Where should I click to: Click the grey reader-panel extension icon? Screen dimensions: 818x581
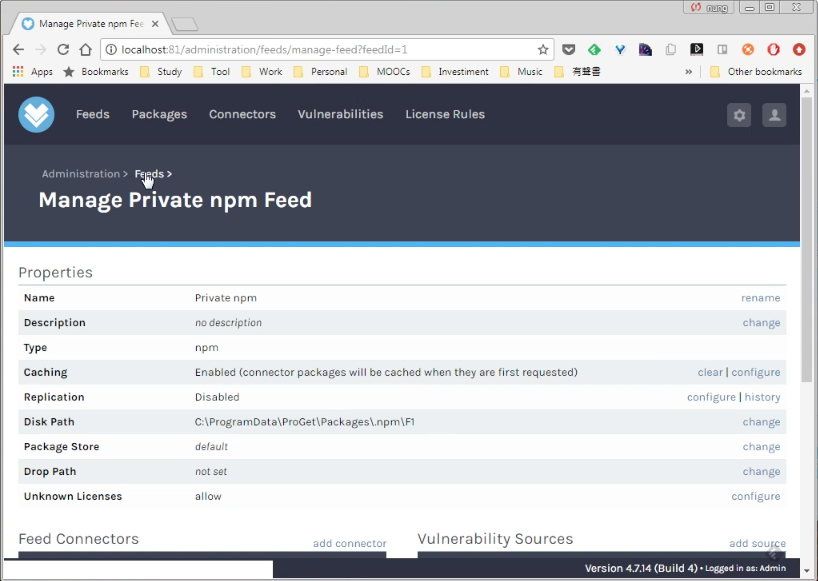tap(722, 50)
